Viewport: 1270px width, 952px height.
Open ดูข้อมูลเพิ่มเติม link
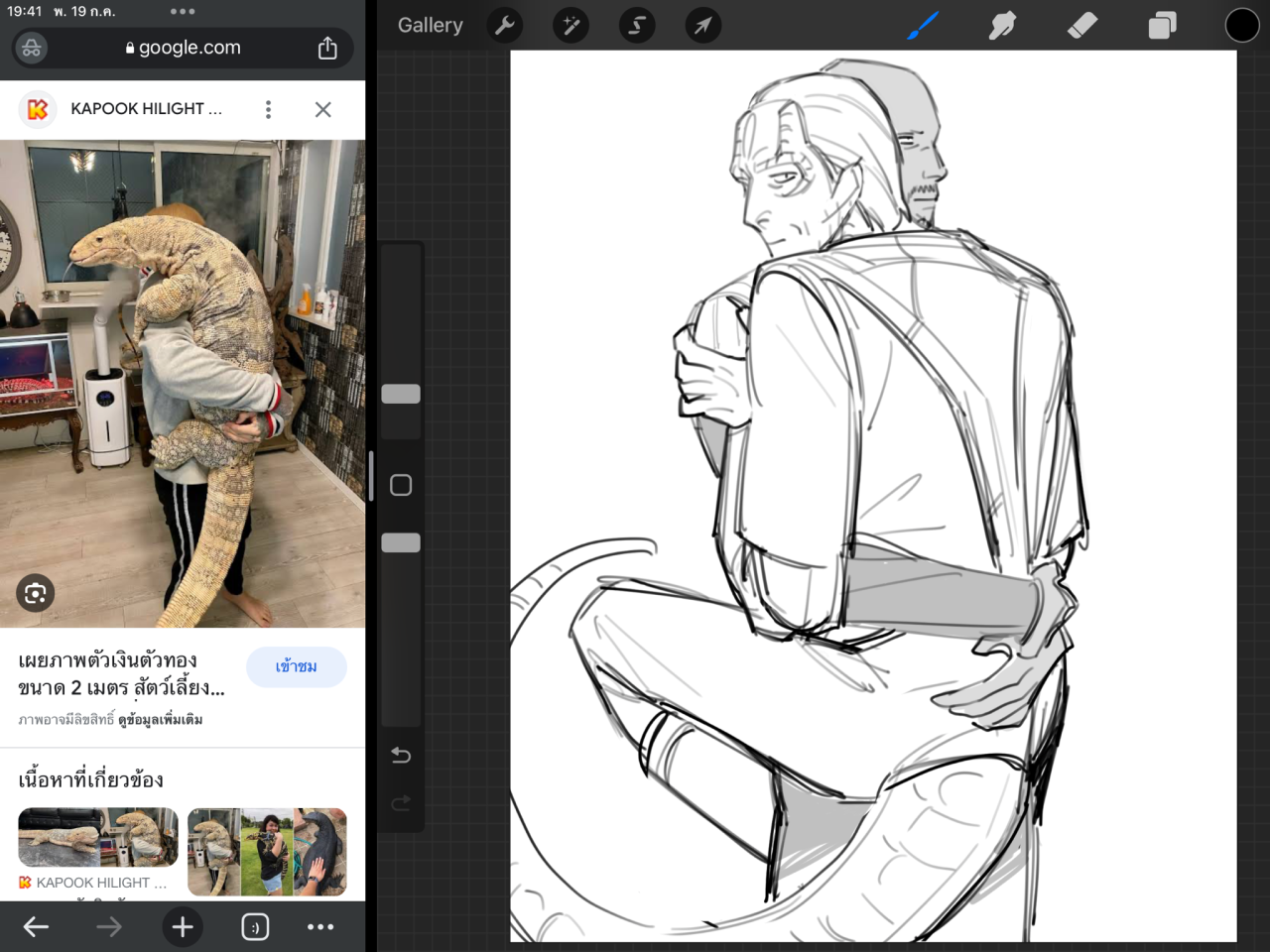pos(161,720)
